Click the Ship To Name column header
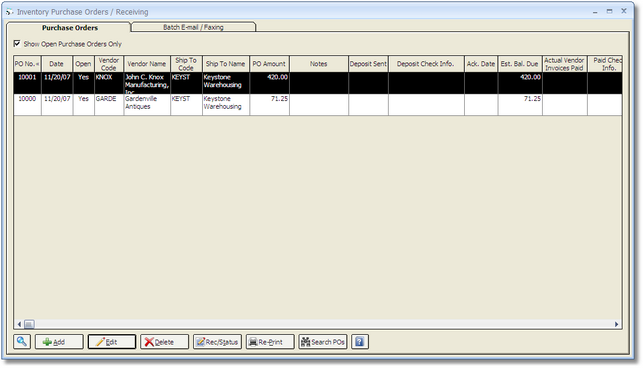The height and width of the screenshot is (368, 643). click(x=226, y=64)
